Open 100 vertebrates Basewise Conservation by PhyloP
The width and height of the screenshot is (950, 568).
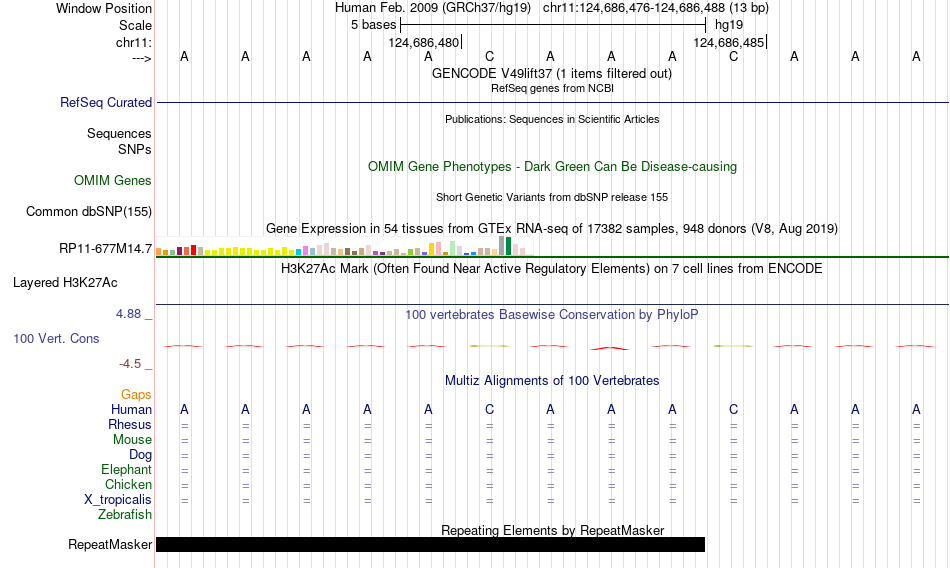click(x=551, y=315)
